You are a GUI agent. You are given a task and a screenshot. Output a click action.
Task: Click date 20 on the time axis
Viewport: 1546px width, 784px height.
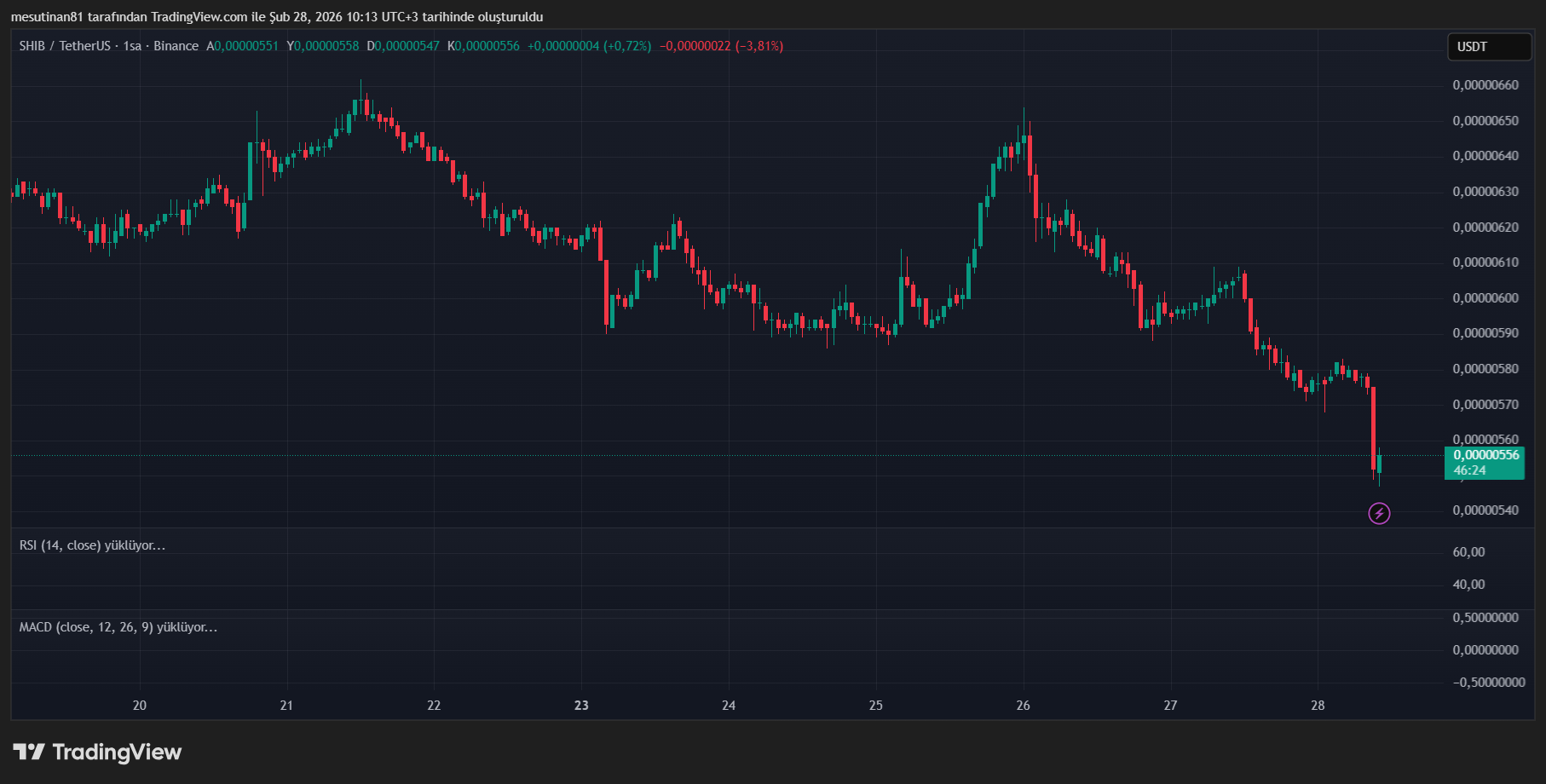(140, 706)
